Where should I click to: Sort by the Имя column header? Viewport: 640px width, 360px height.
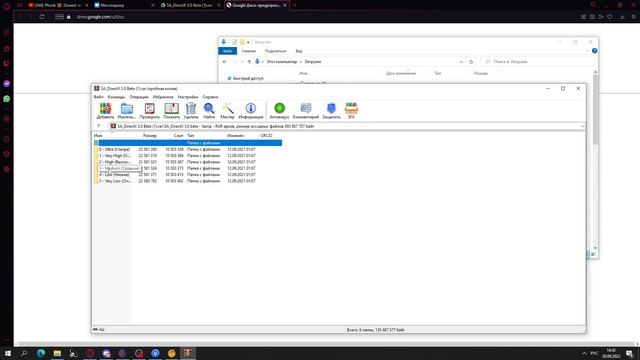click(x=98, y=136)
